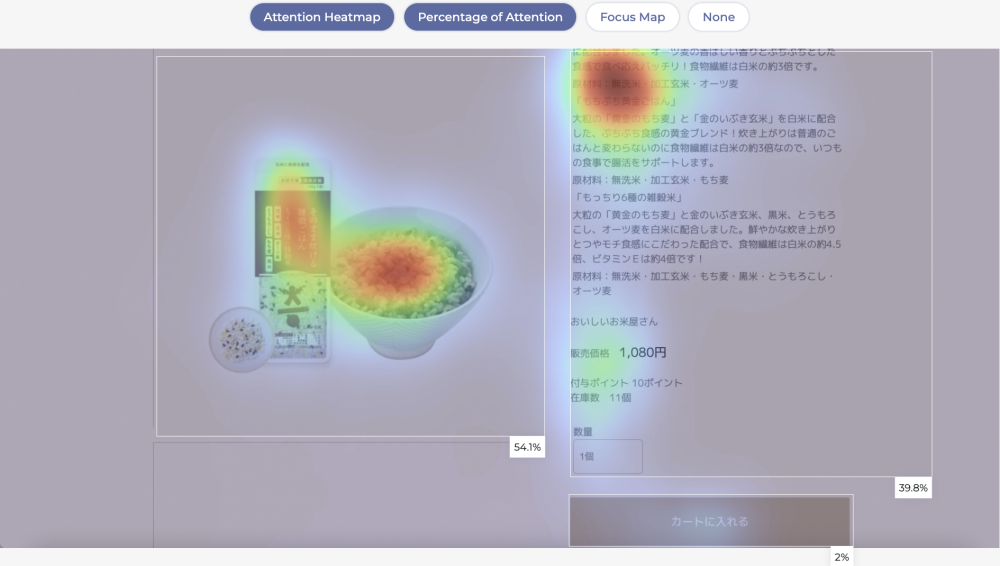Click the 在庫数 11個 stock text
This screenshot has height=566, width=1000.
(x=601, y=397)
